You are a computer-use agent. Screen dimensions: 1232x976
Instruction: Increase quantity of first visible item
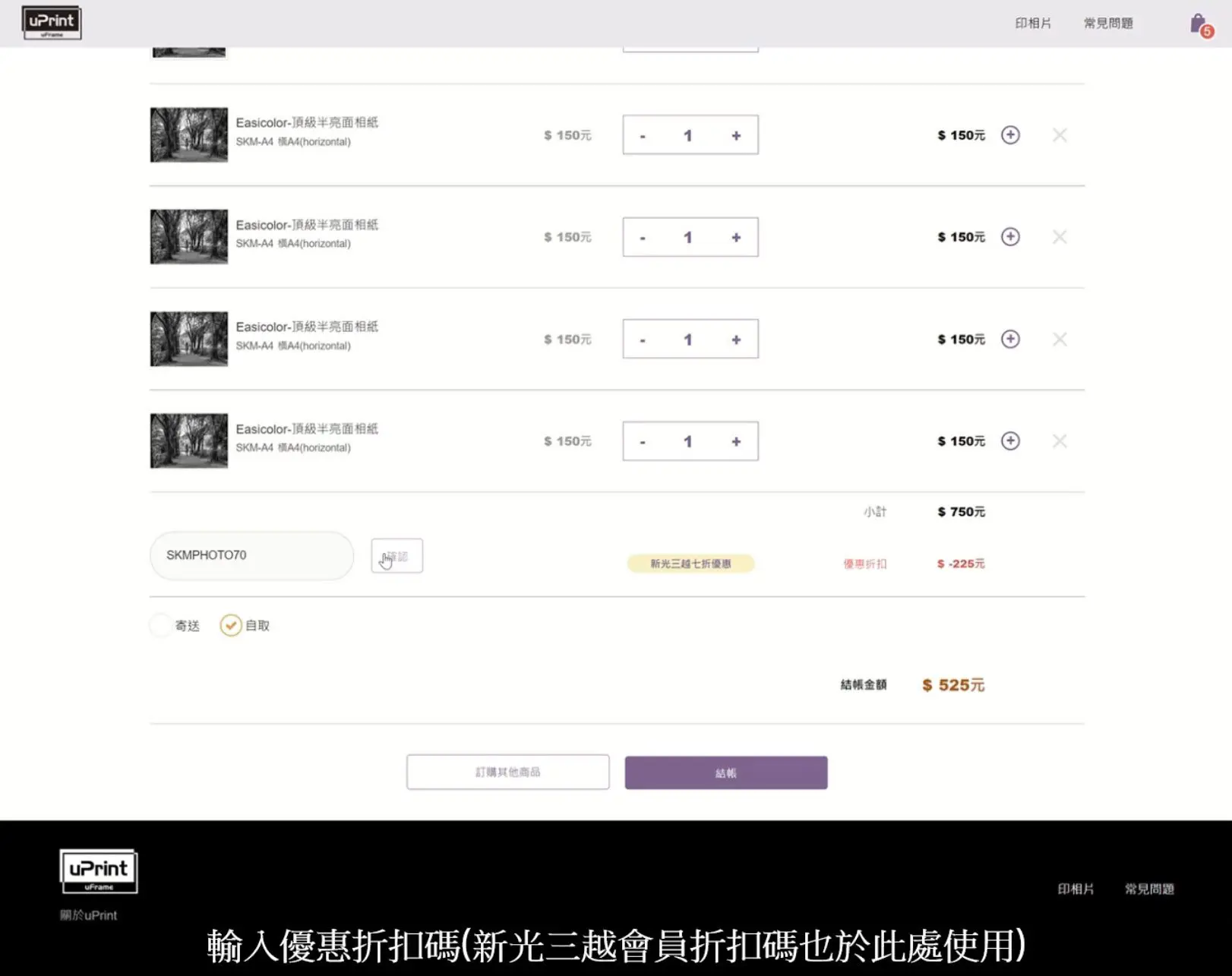point(735,135)
